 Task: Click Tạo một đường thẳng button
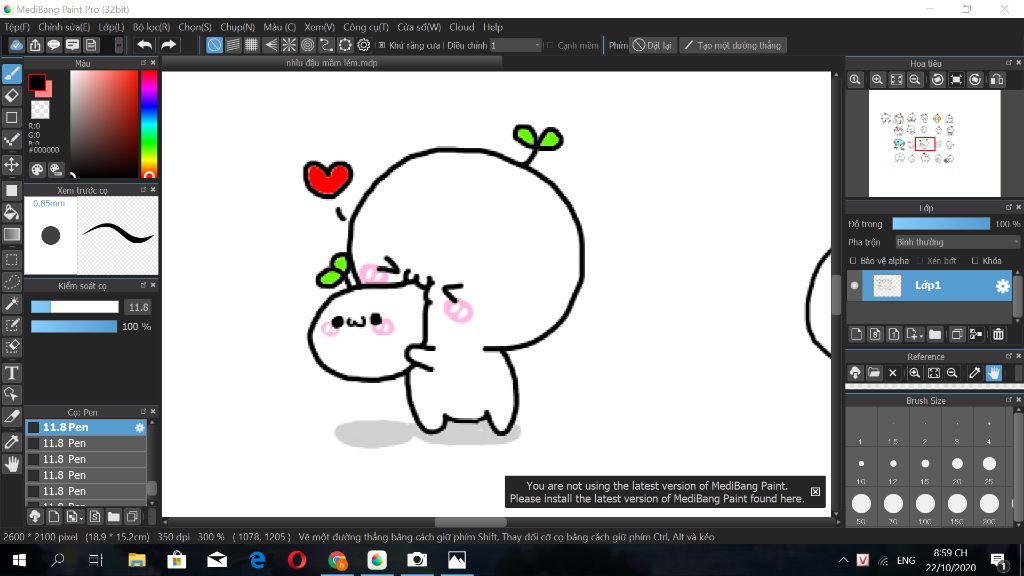(733, 45)
